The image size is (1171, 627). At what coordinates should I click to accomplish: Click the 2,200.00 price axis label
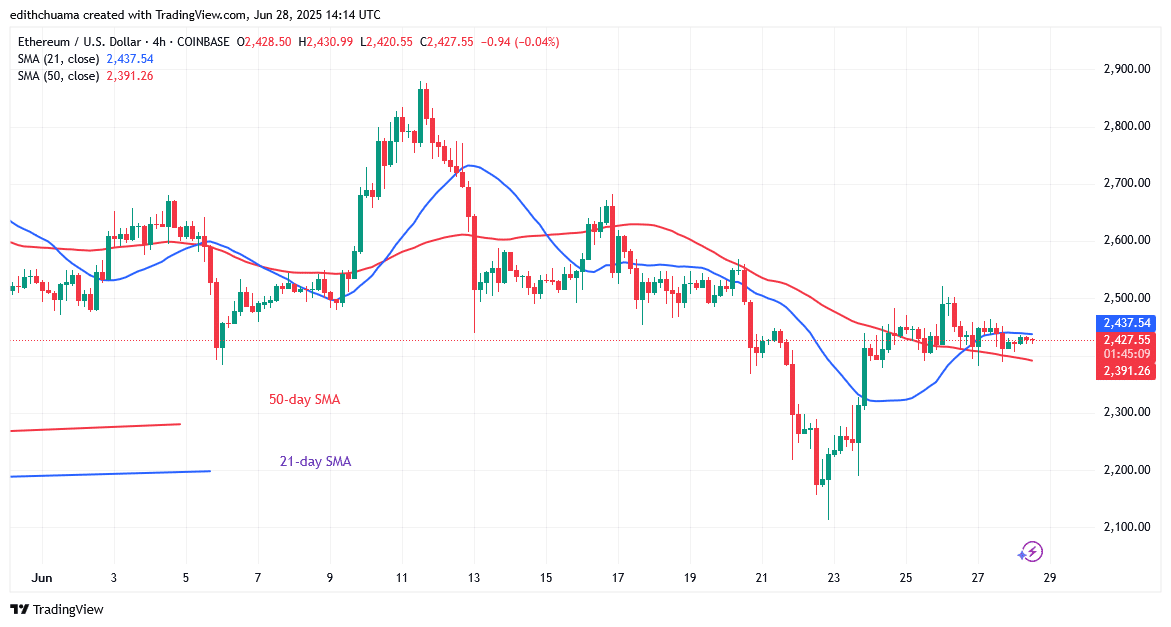pyautogui.click(x=1126, y=470)
